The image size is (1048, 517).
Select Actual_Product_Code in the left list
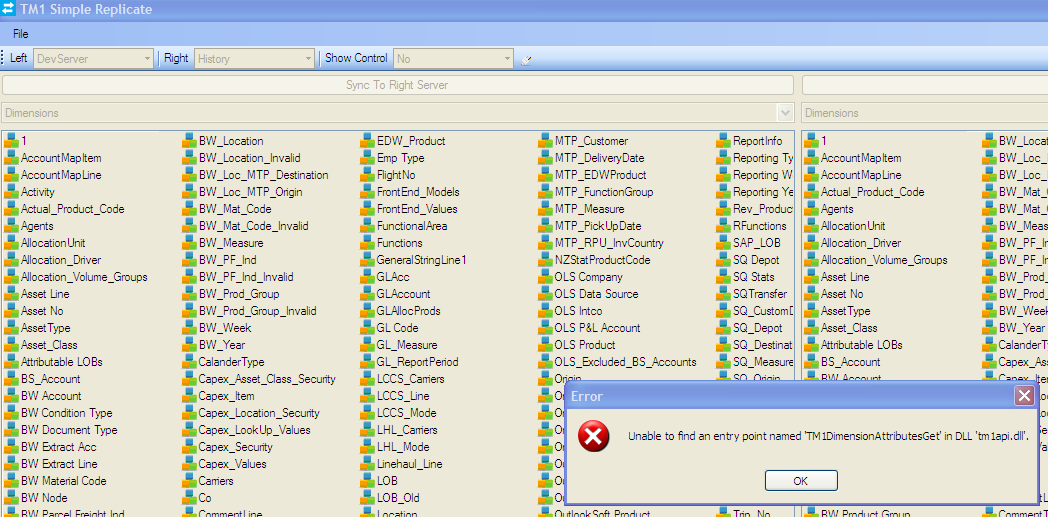(x=72, y=209)
